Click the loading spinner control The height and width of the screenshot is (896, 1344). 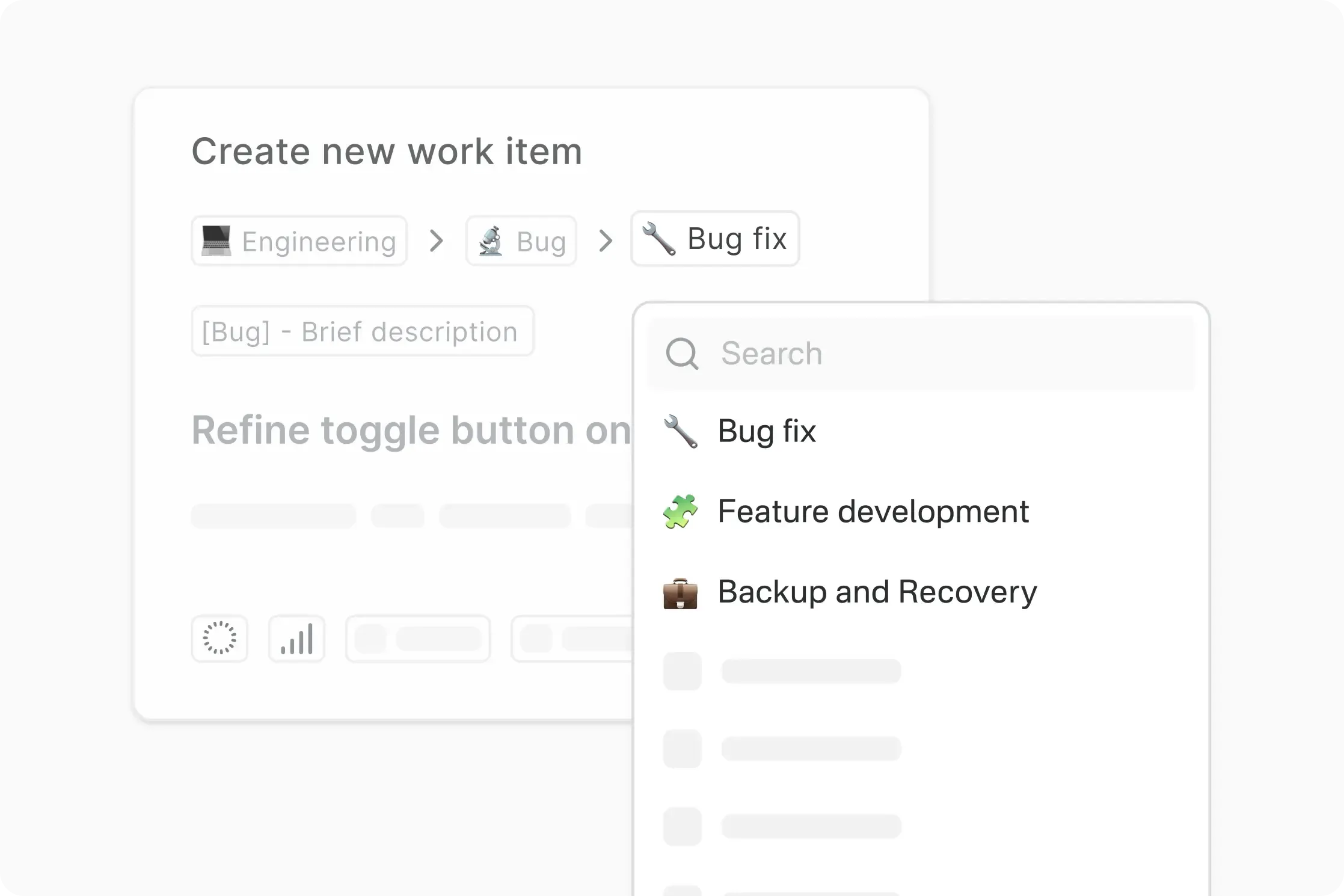(x=219, y=639)
